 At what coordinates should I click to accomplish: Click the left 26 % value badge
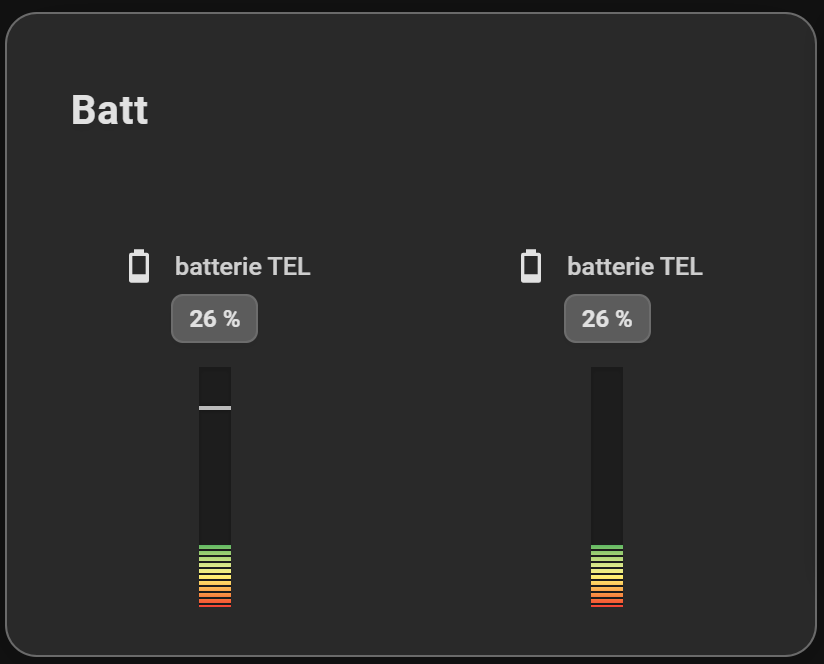click(x=214, y=318)
